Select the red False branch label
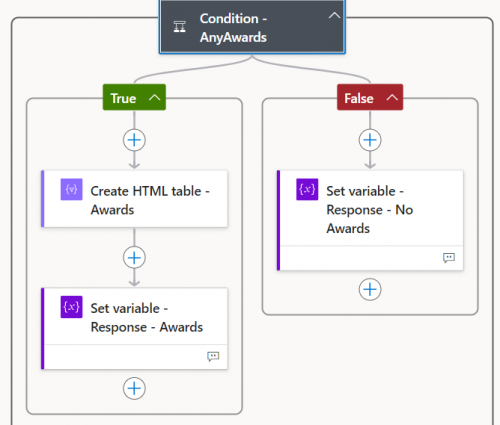Screen dimensions: 500x425 (359, 98)
